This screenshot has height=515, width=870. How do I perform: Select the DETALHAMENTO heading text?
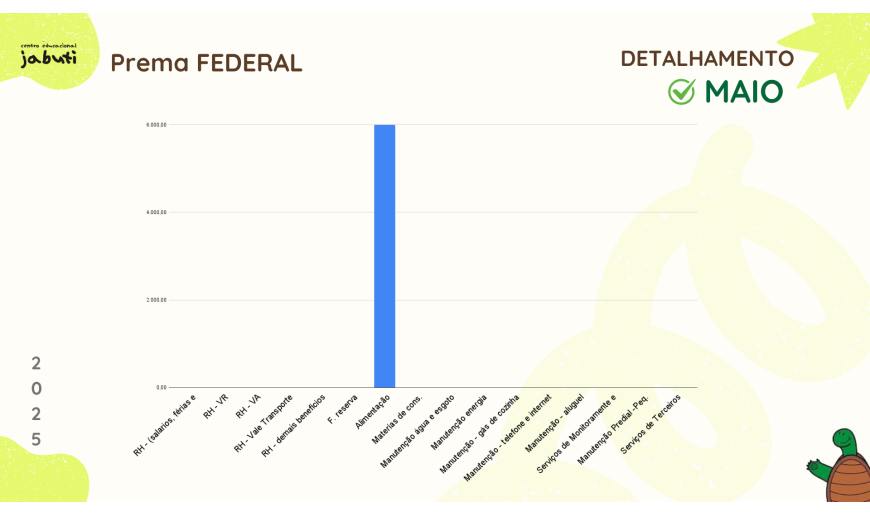tap(707, 59)
